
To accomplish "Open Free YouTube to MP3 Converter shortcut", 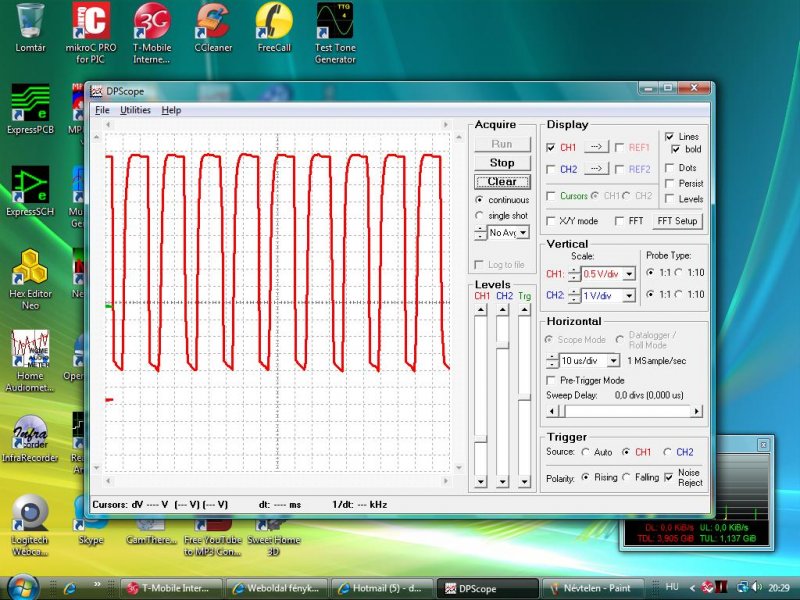I will [x=213, y=538].
